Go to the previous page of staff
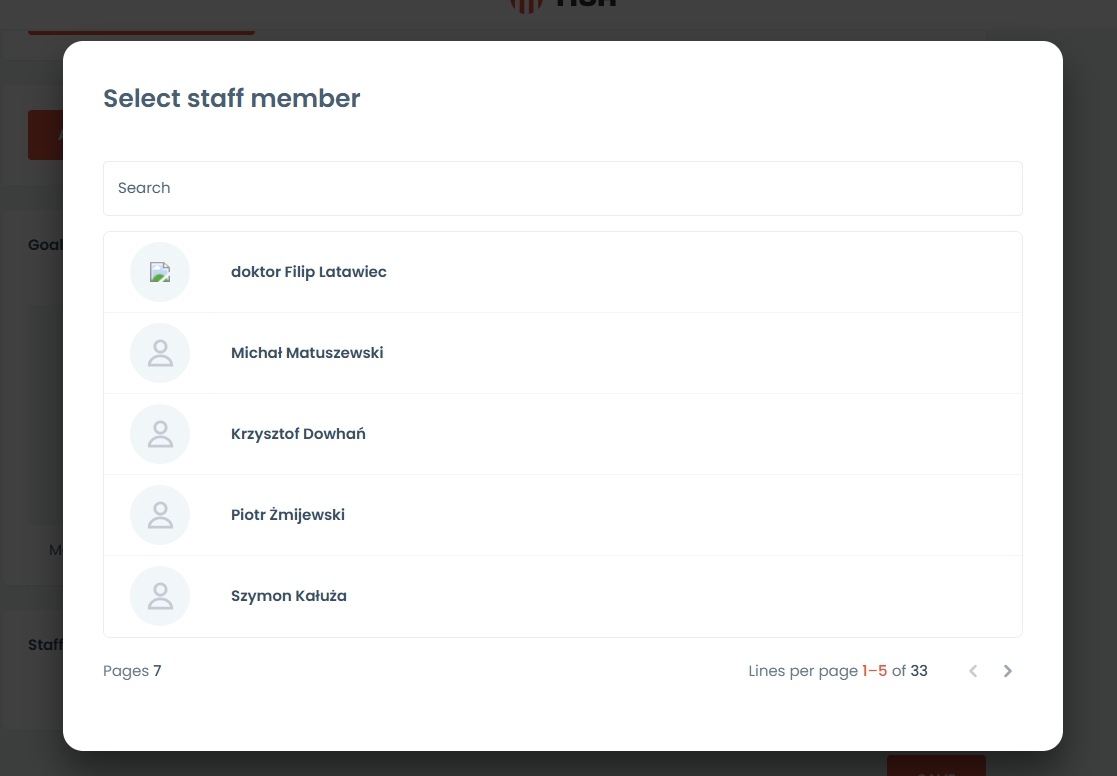The image size is (1117, 776). click(x=973, y=671)
